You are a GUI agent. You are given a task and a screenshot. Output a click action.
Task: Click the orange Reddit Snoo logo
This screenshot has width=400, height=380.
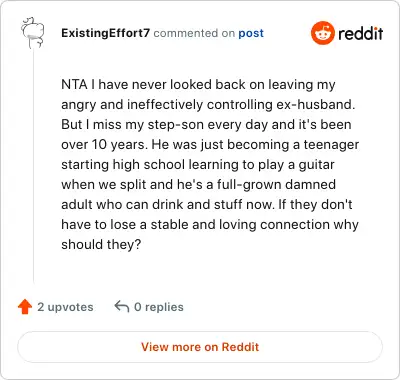click(x=322, y=33)
